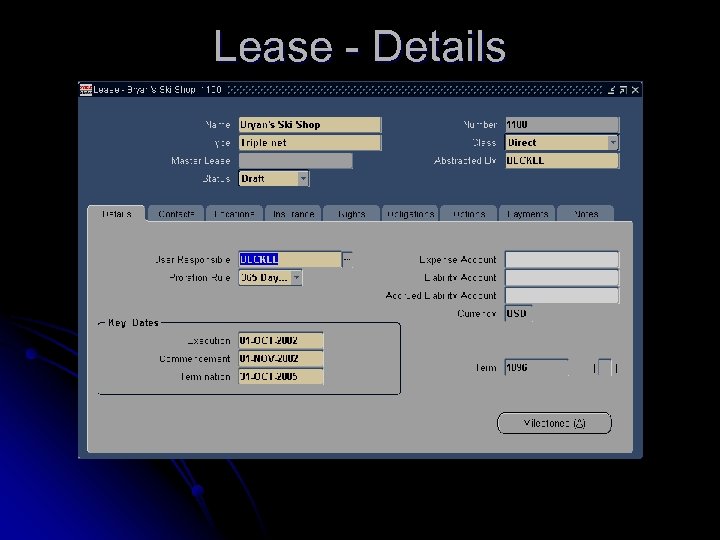Viewport: 720px width, 540px height.
Task: Click the Accrued Liability Account field
Action: (x=562, y=295)
